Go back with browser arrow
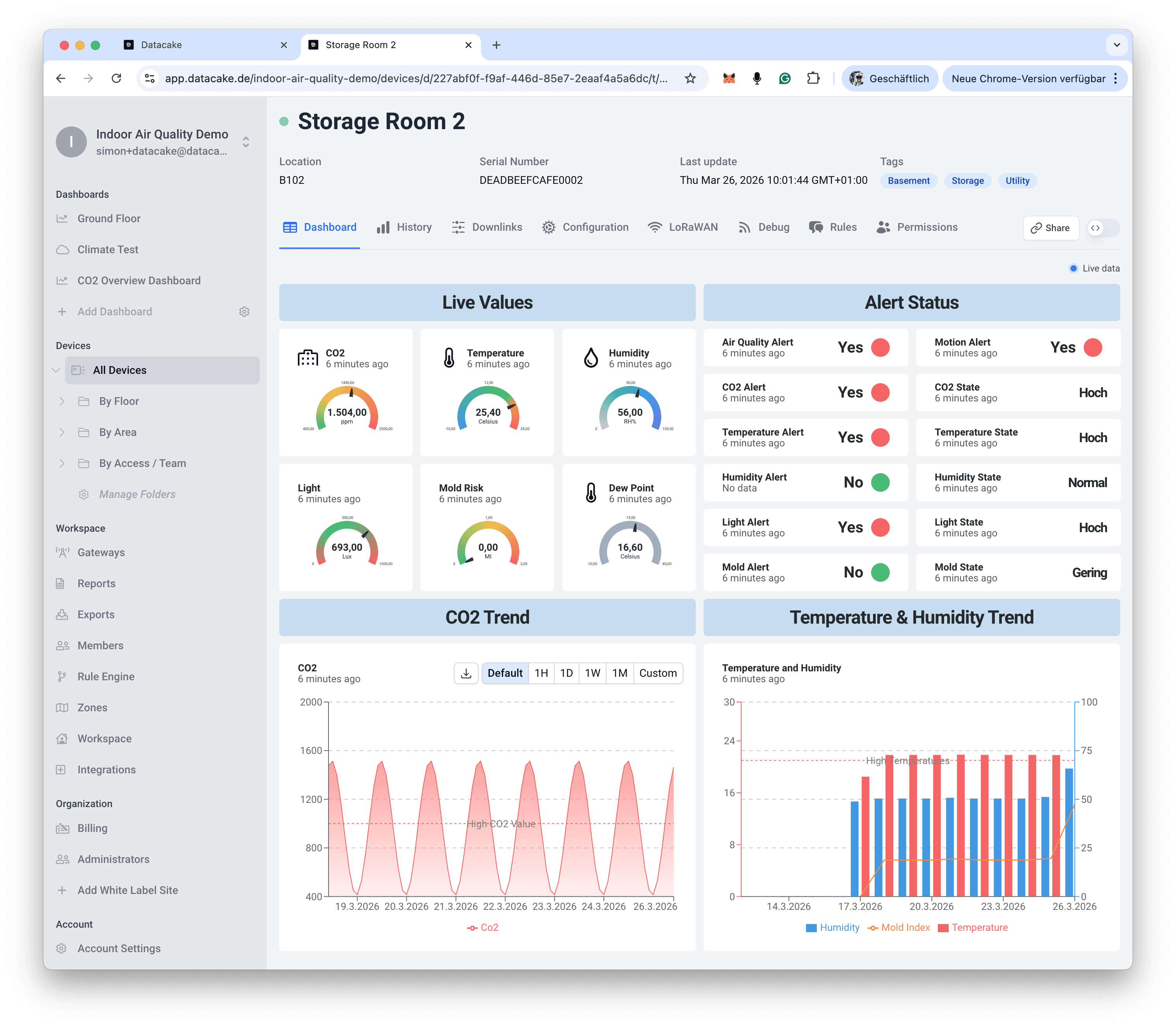The height and width of the screenshot is (1027, 1176). pyautogui.click(x=61, y=78)
